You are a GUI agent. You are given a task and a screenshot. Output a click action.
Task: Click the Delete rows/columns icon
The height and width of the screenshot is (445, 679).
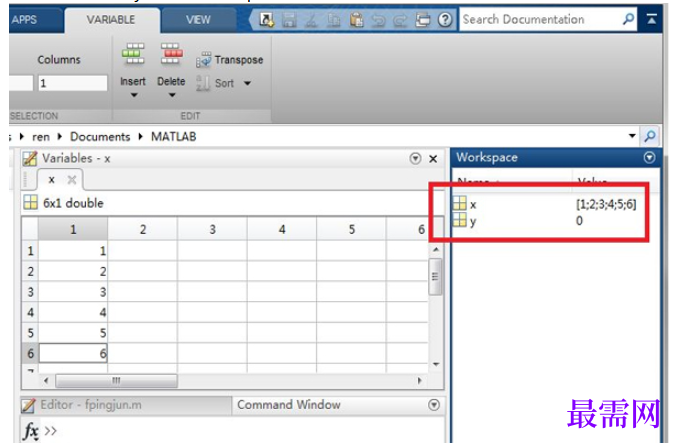point(171,54)
